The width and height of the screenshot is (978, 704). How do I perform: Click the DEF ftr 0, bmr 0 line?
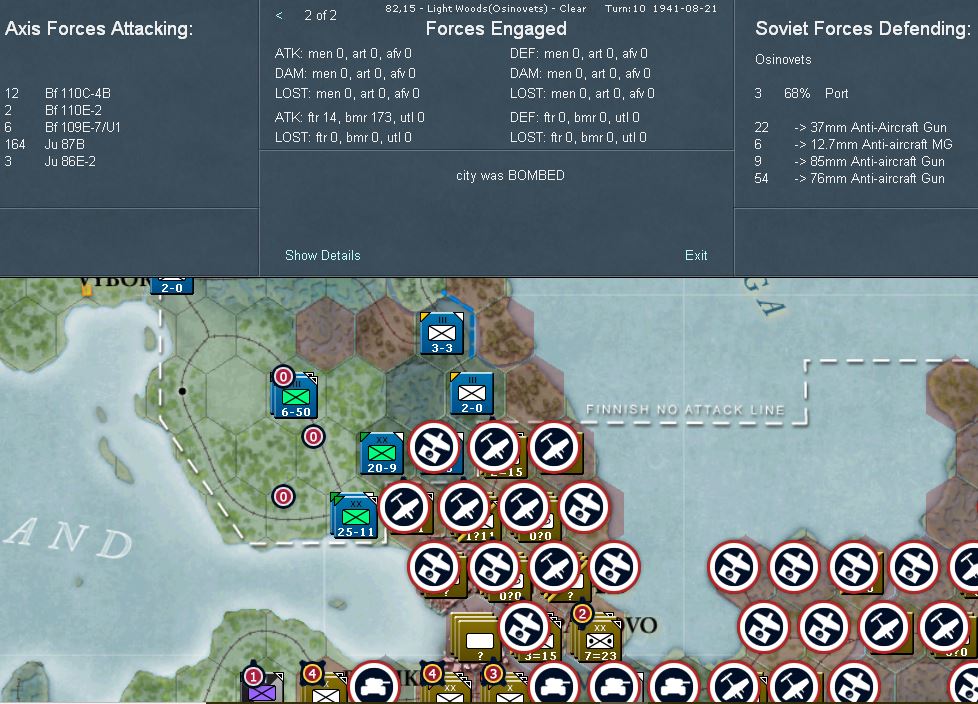pos(574,117)
